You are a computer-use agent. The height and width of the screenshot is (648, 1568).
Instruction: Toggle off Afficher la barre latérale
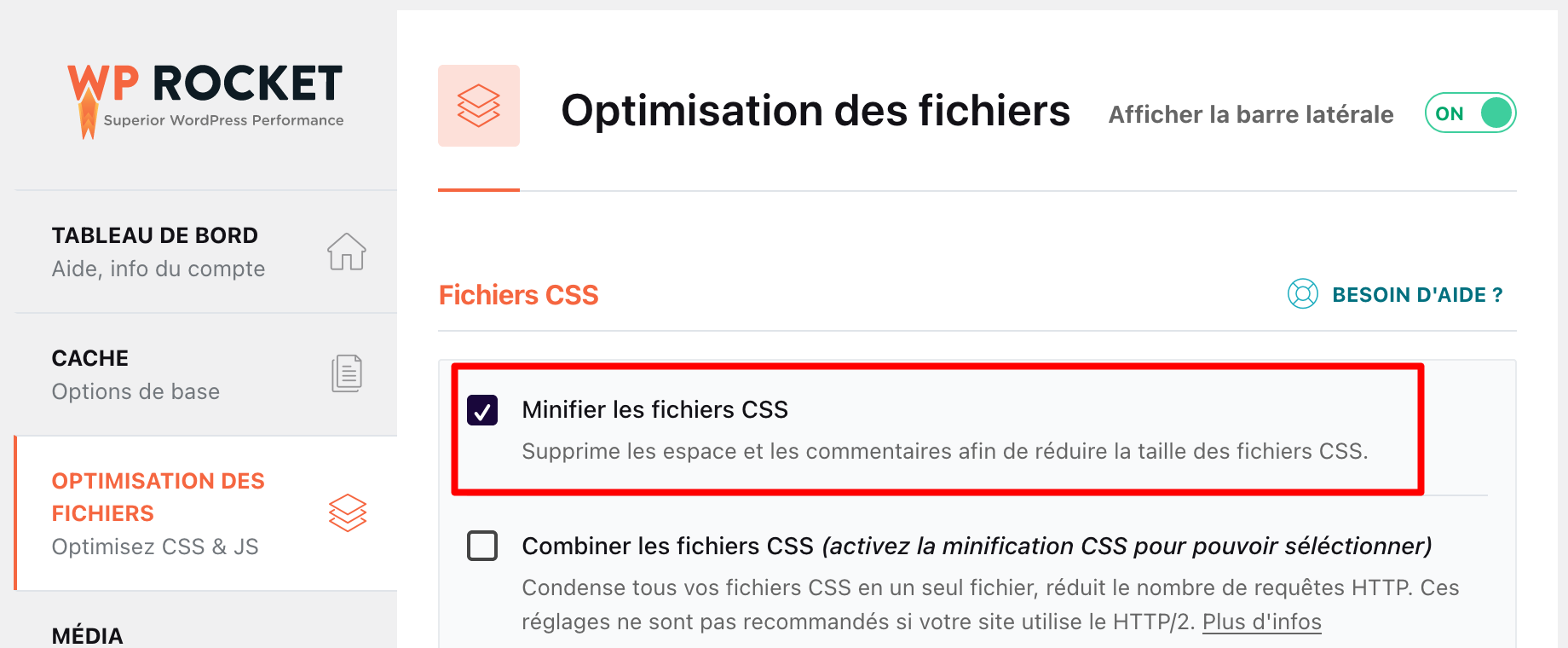1469,112
